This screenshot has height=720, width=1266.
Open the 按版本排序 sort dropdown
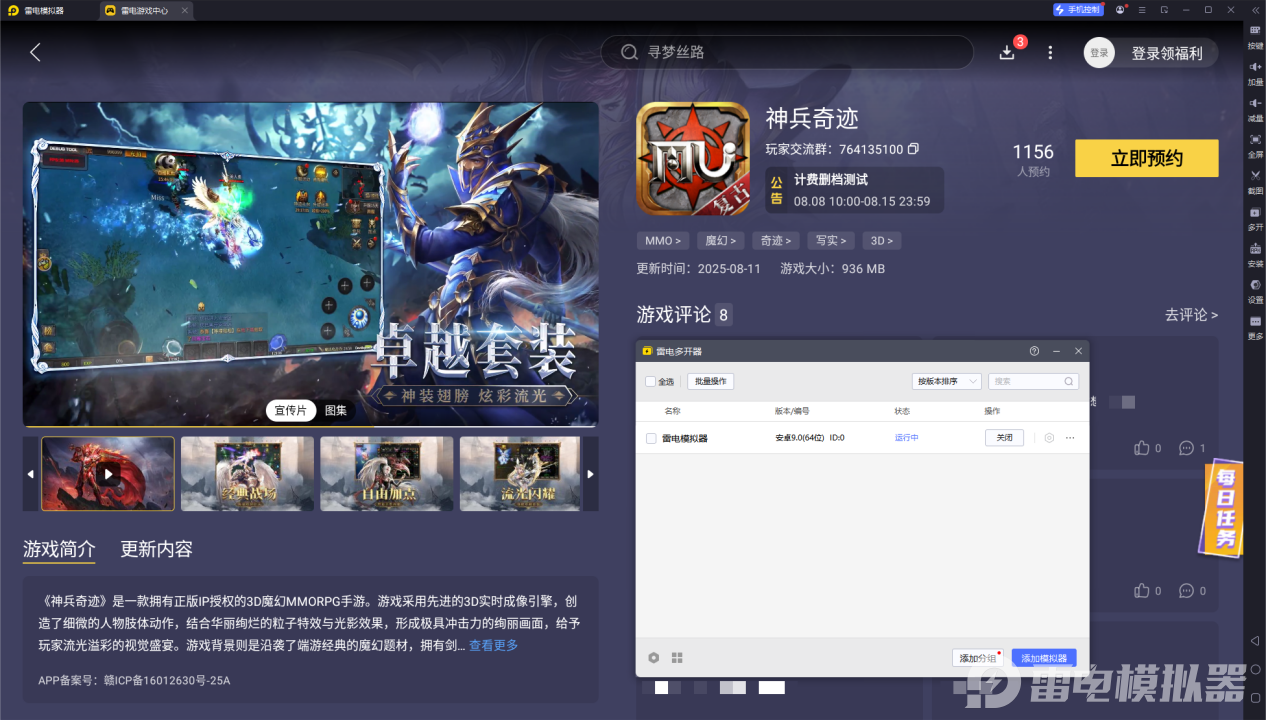click(x=946, y=381)
